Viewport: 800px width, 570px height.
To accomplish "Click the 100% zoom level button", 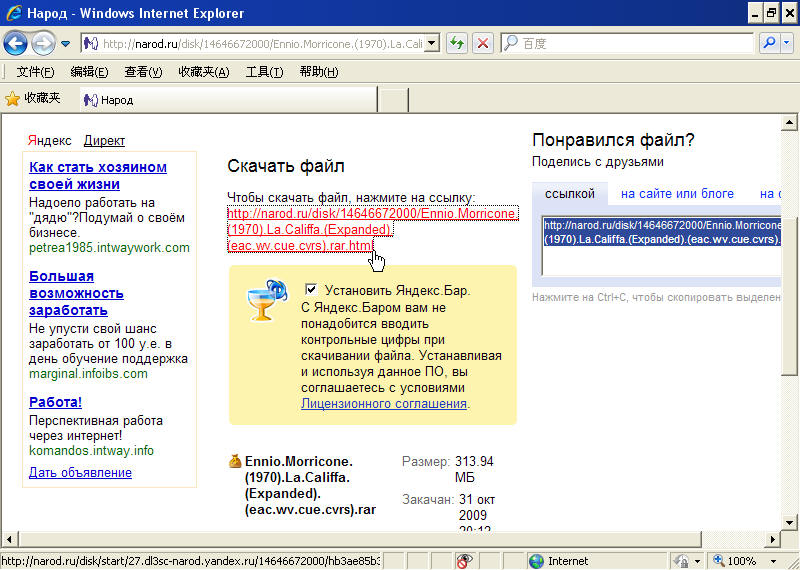I will click(736, 561).
